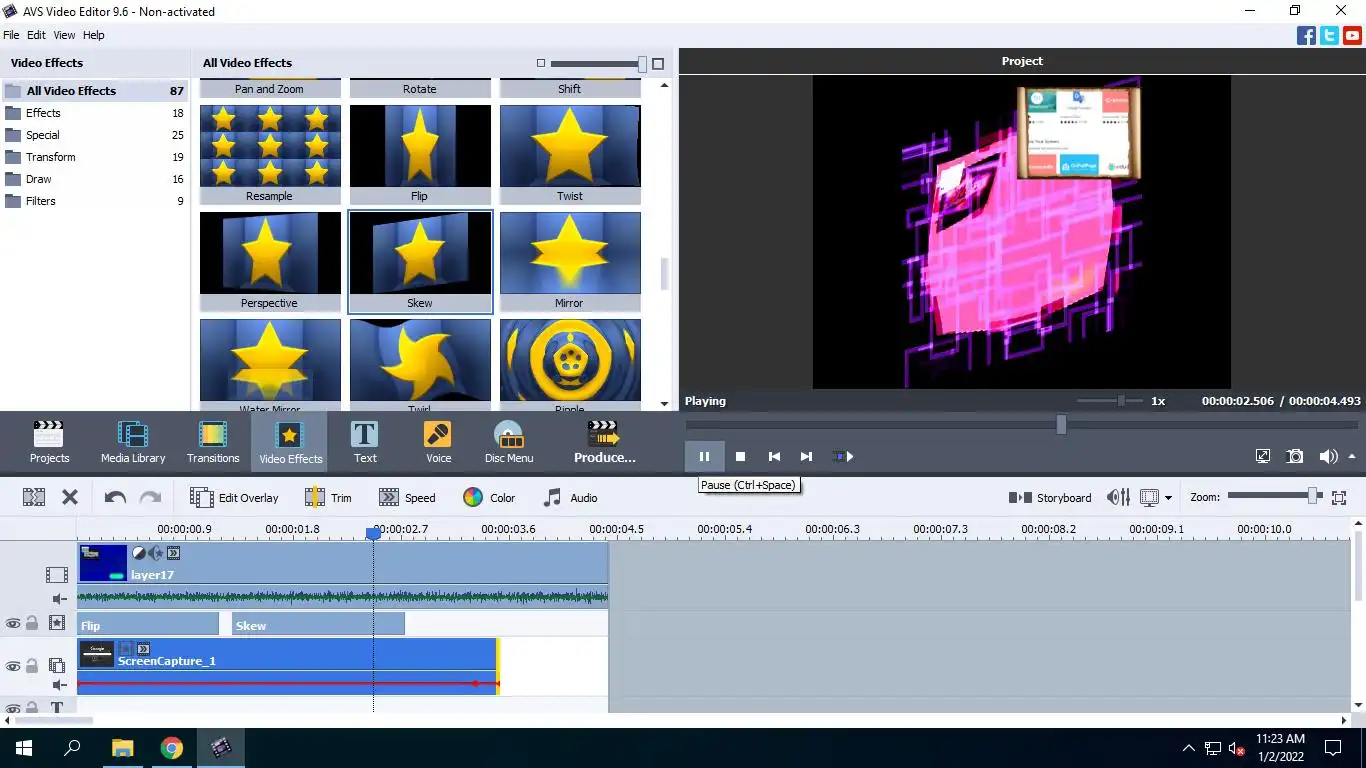Image resolution: width=1366 pixels, height=768 pixels.
Task: Toggle visibility of the video overlay track
Action: [13, 666]
